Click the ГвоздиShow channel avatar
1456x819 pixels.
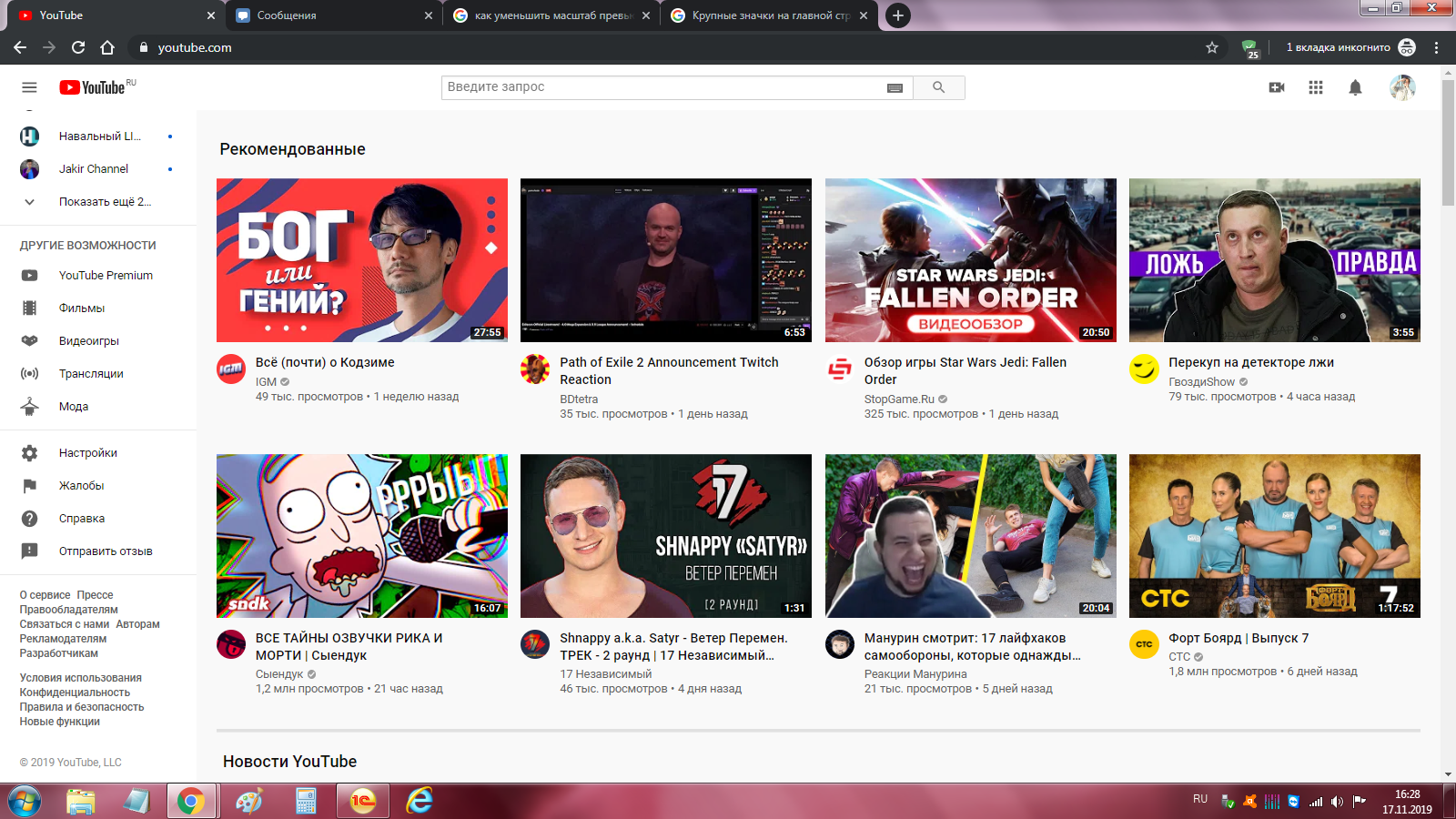click(1144, 369)
